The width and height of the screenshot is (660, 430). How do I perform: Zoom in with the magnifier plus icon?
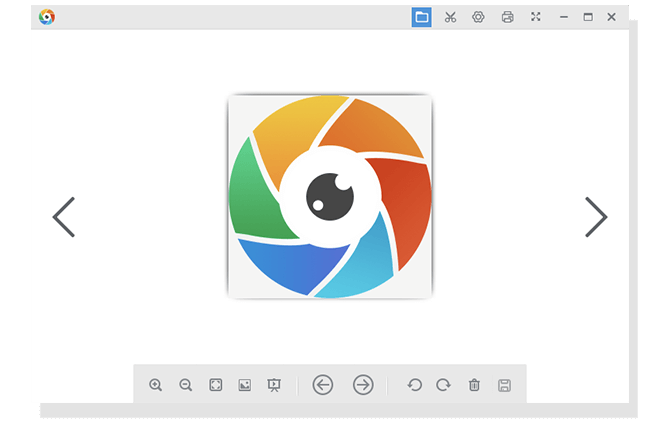(155, 385)
